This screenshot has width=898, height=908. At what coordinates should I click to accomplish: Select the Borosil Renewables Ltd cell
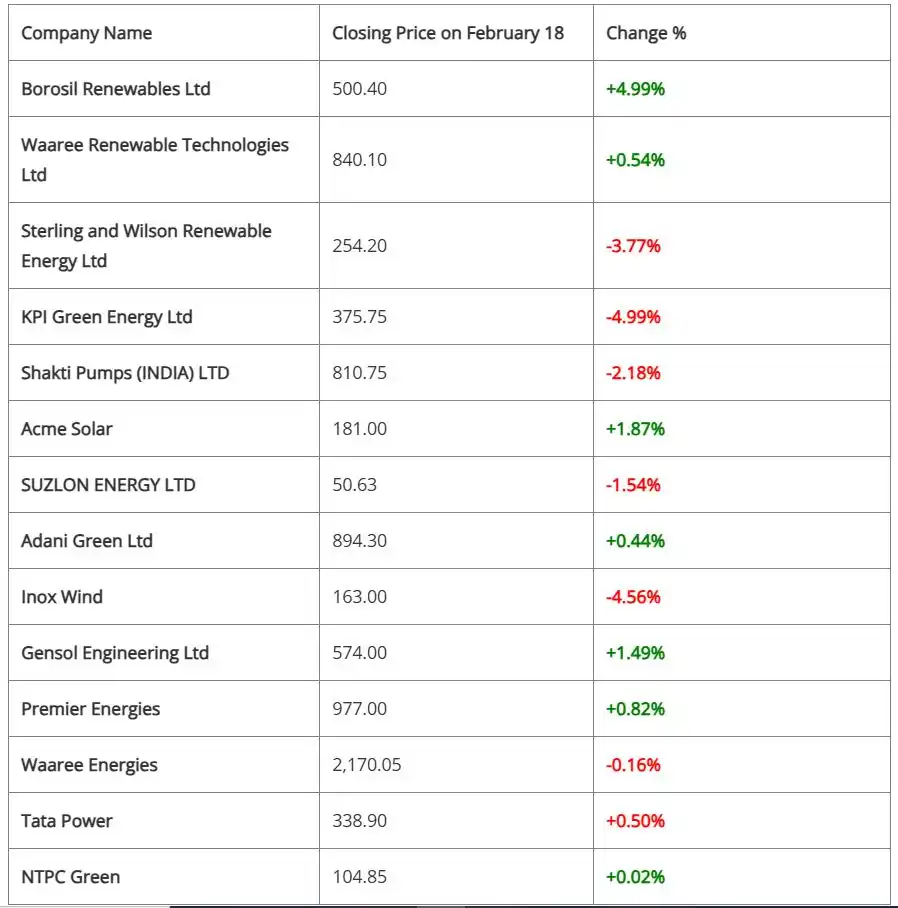116,89
